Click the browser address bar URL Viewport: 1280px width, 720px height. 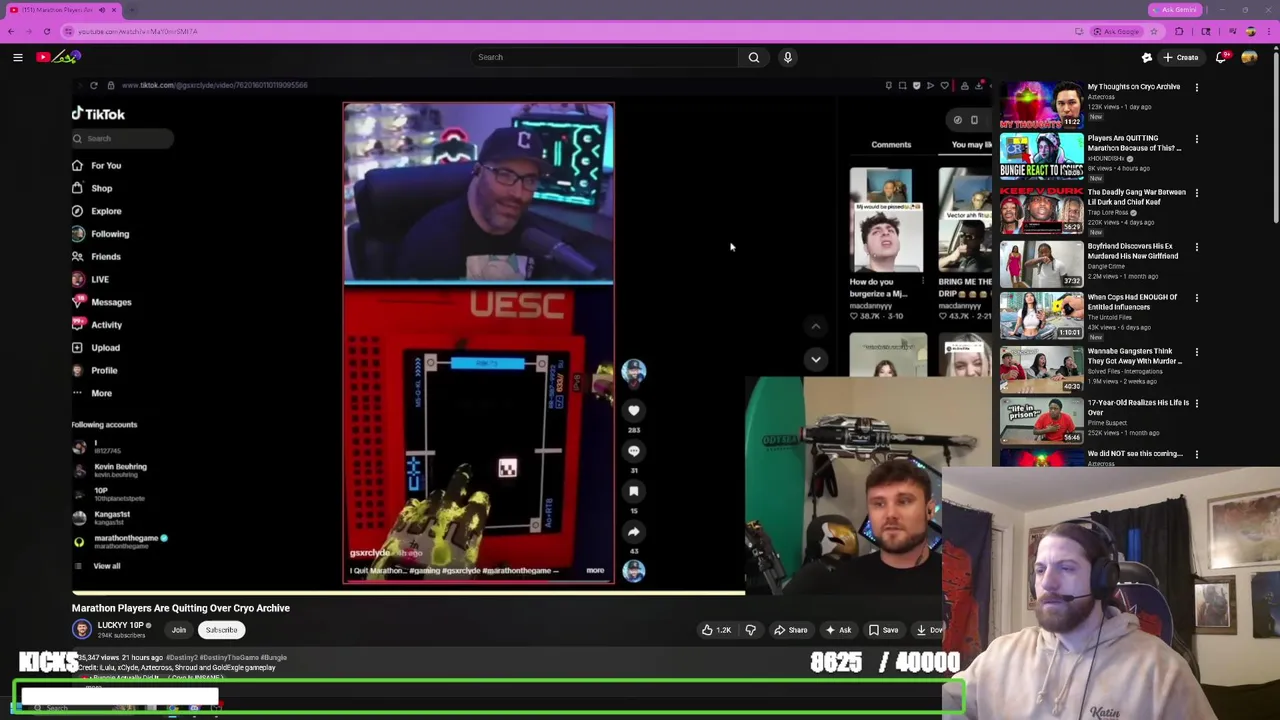point(138,31)
